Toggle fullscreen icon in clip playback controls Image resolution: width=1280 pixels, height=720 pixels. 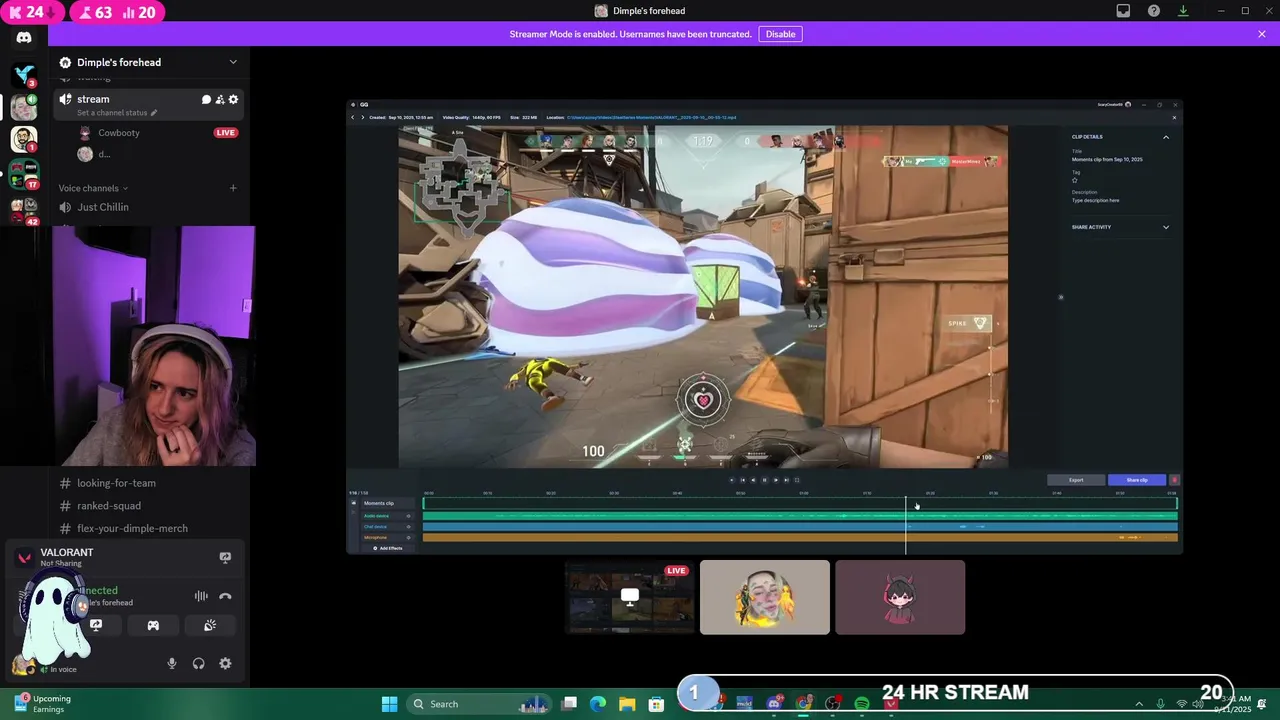pos(797,480)
